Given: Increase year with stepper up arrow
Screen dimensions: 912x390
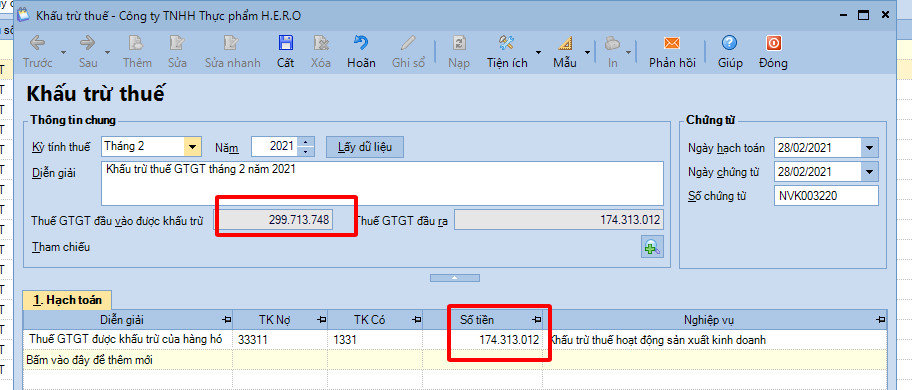Looking at the screenshot, I should [306, 142].
